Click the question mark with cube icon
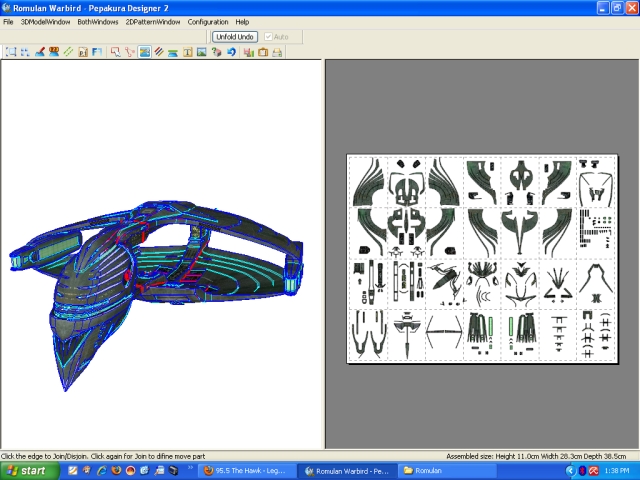The width and height of the screenshot is (640, 480). click(x=216, y=52)
